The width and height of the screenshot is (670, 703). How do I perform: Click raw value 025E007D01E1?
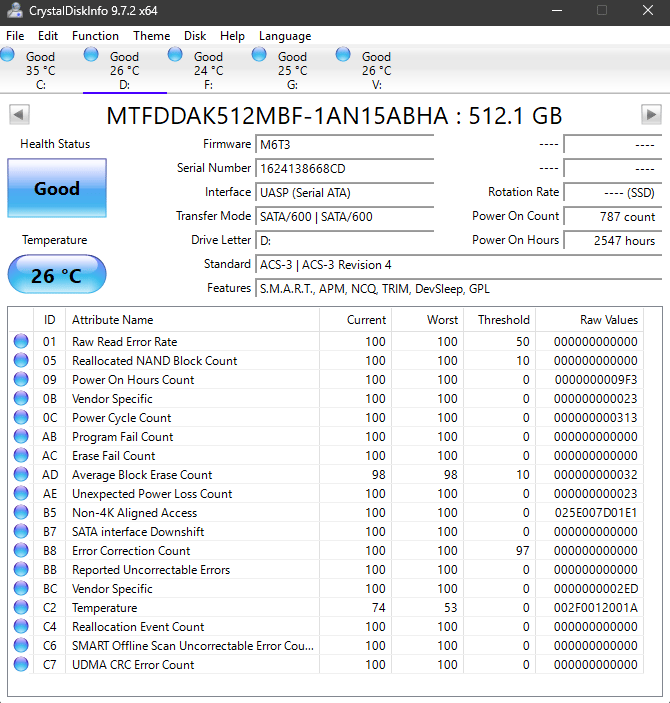(x=596, y=512)
